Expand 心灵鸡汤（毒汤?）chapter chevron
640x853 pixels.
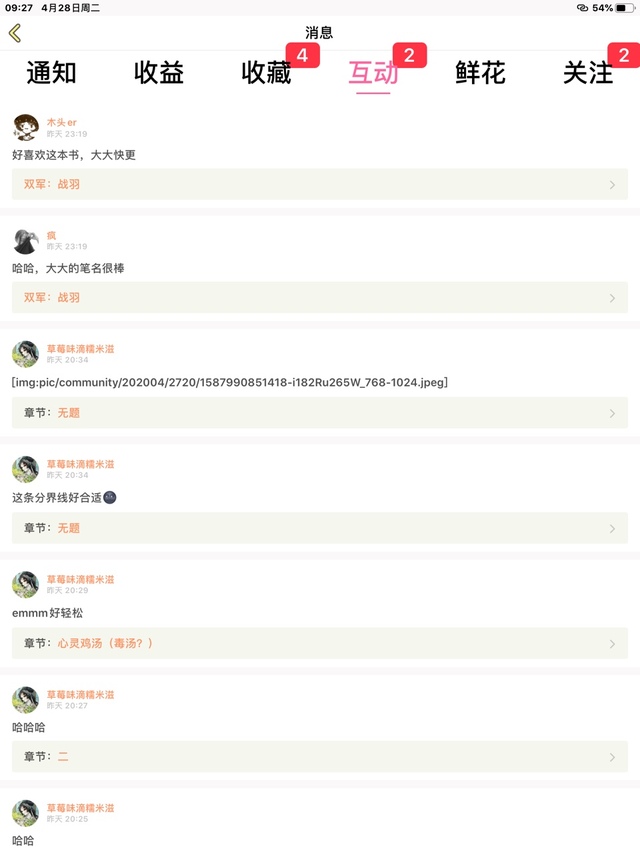pyautogui.click(x=612, y=644)
